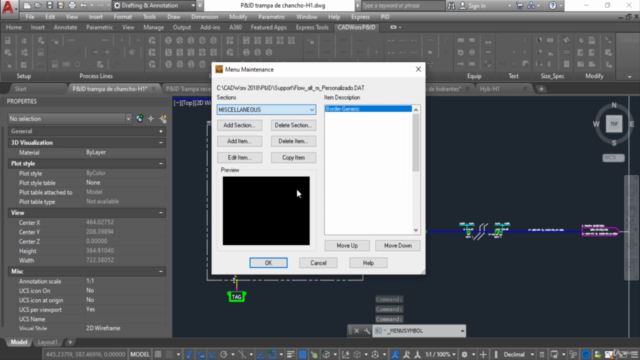Image resolution: width=640 pixels, height=360 pixels.
Task: Click the workspace switching gear in status bar
Action: [464, 354]
